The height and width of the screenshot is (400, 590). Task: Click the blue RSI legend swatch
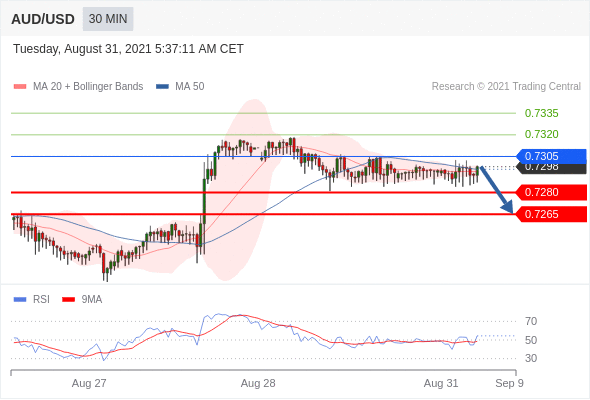20,300
